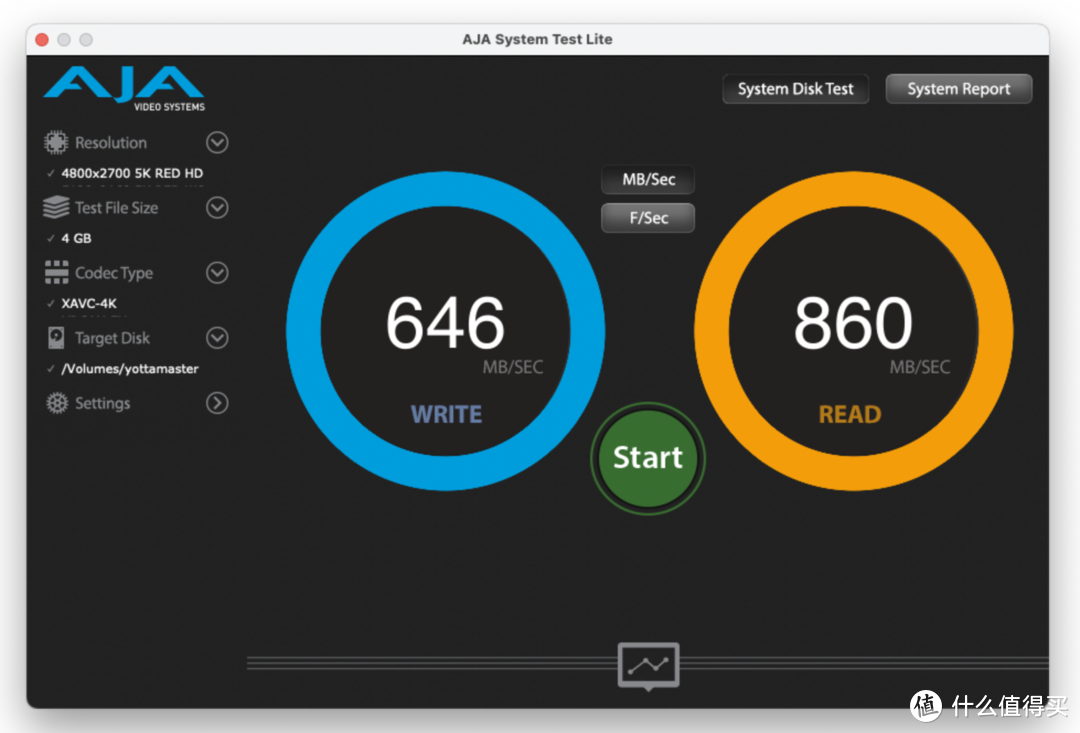Click the WRITE label in blue gauge
Viewport: 1080px width, 733px height.
click(446, 414)
